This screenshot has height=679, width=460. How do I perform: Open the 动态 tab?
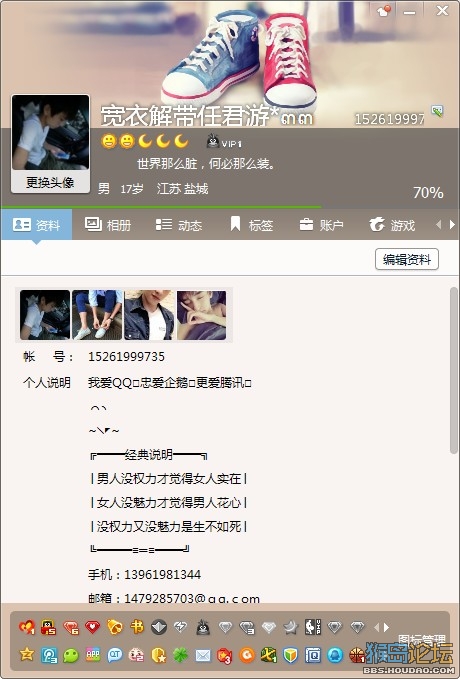pos(179,225)
